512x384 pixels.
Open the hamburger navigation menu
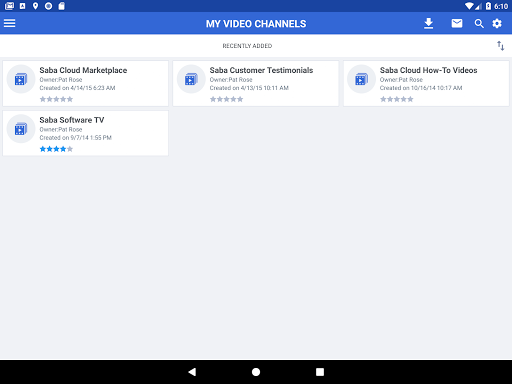10,23
